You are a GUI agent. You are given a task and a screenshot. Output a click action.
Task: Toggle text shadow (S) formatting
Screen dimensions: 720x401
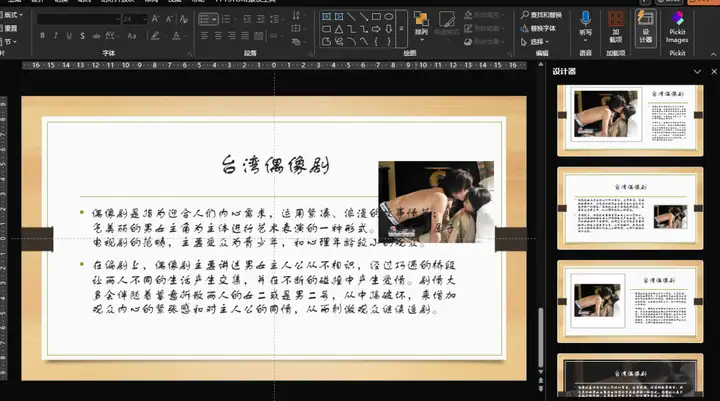(82, 35)
